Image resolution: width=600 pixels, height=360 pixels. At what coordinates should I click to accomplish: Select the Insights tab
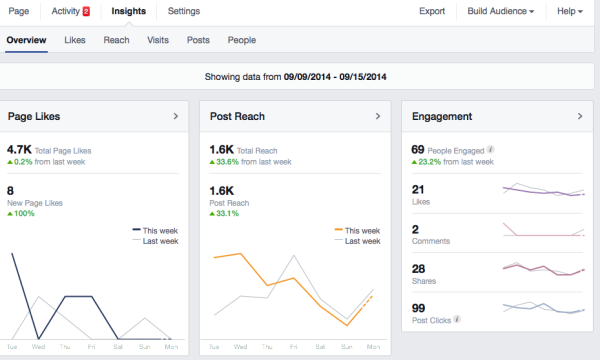click(x=129, y=11)
